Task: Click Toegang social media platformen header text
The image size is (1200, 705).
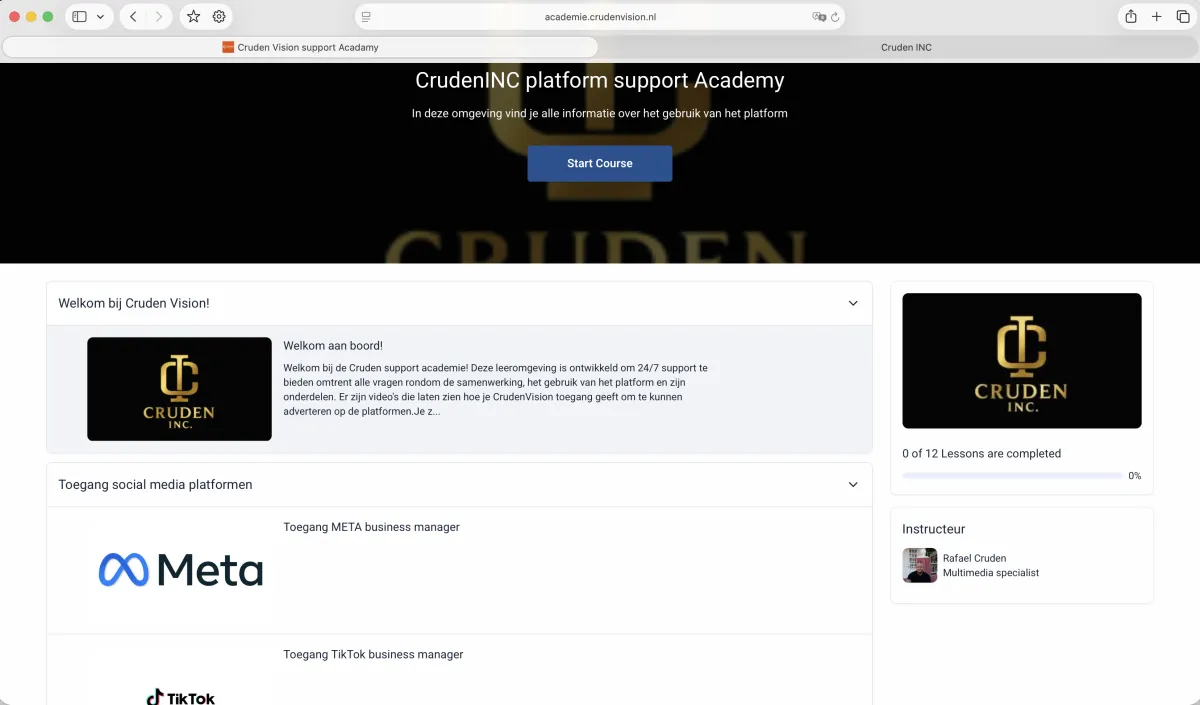Action: pos(155,484)
